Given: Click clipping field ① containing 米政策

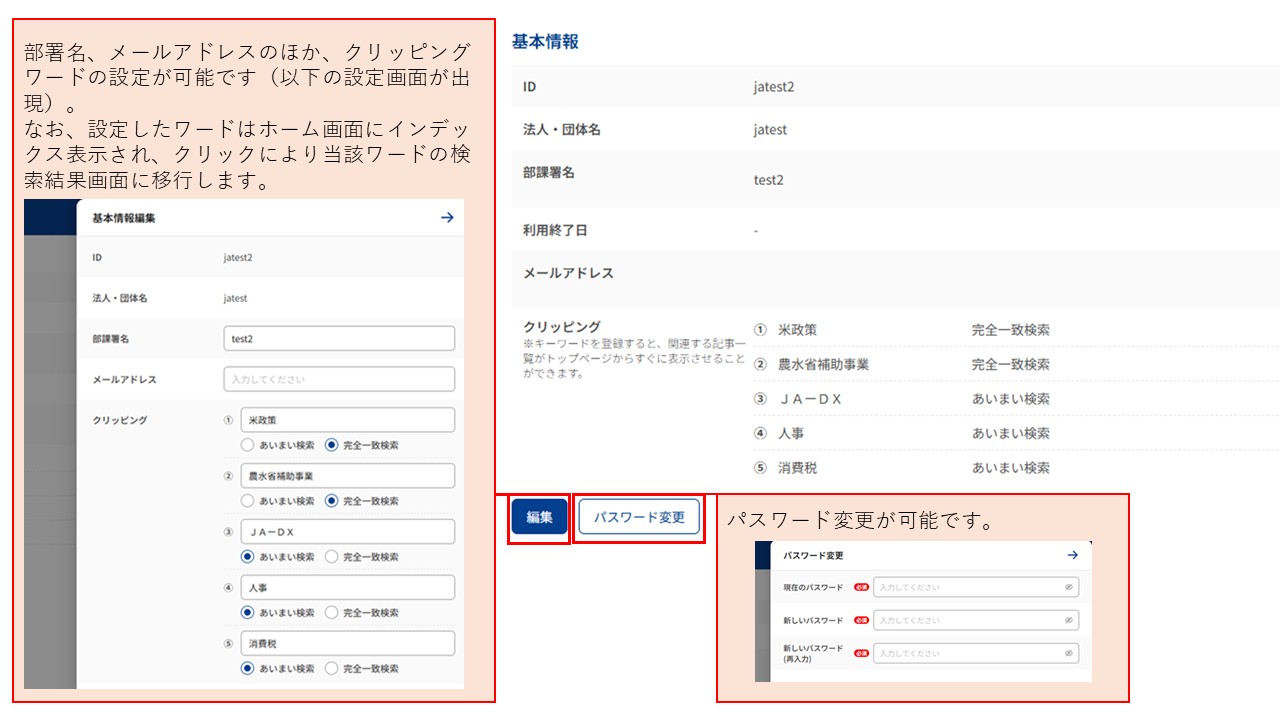Looking at the screenshot, I should coord(348,421).
